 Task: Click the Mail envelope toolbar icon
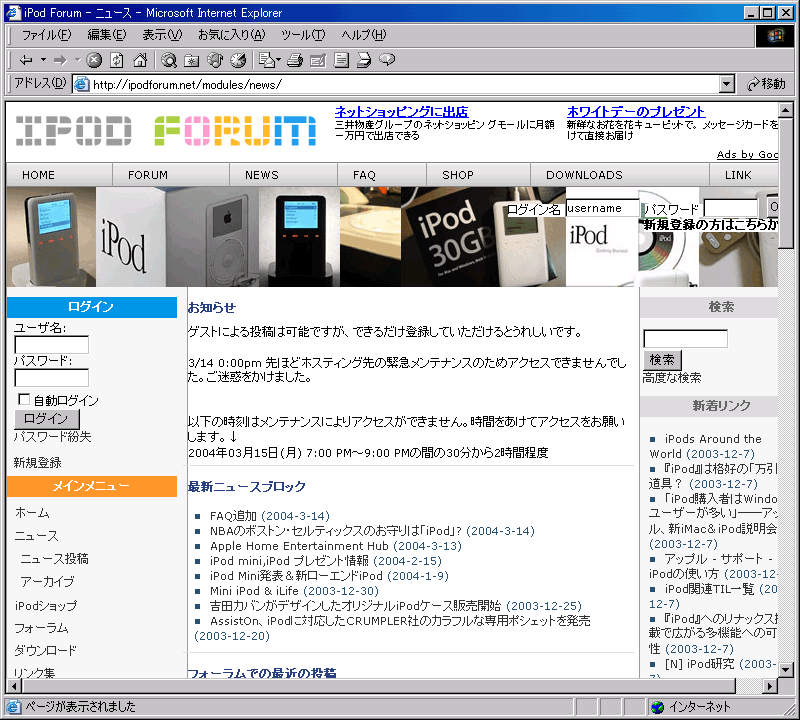click(x=266, y=60)
